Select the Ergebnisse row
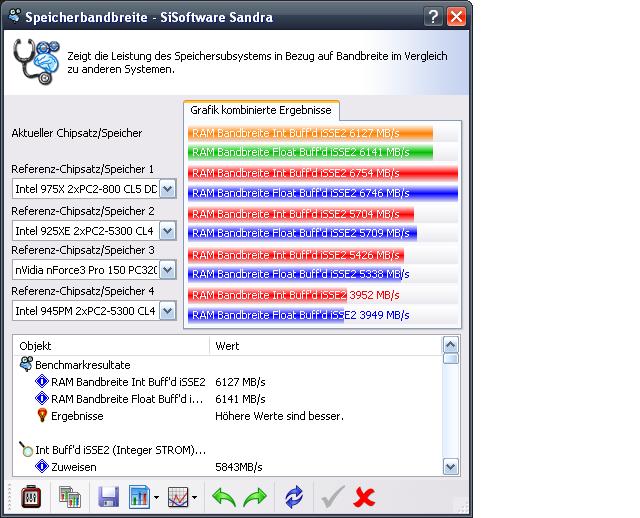 click(77, 416)
